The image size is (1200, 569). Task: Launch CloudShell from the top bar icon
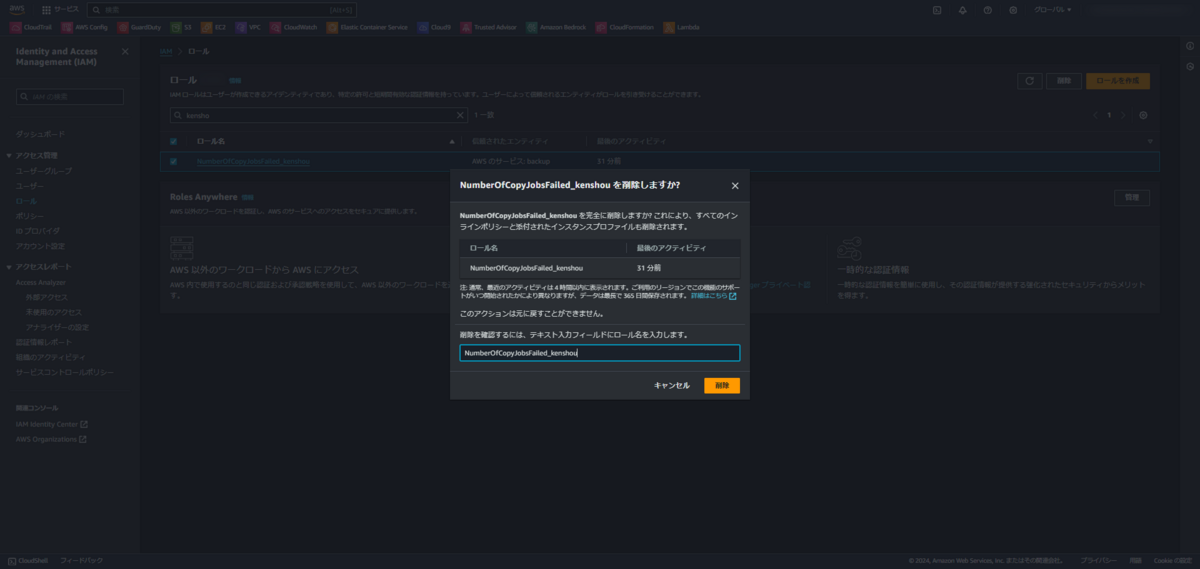pyautogui.click(x=937, y=9)
